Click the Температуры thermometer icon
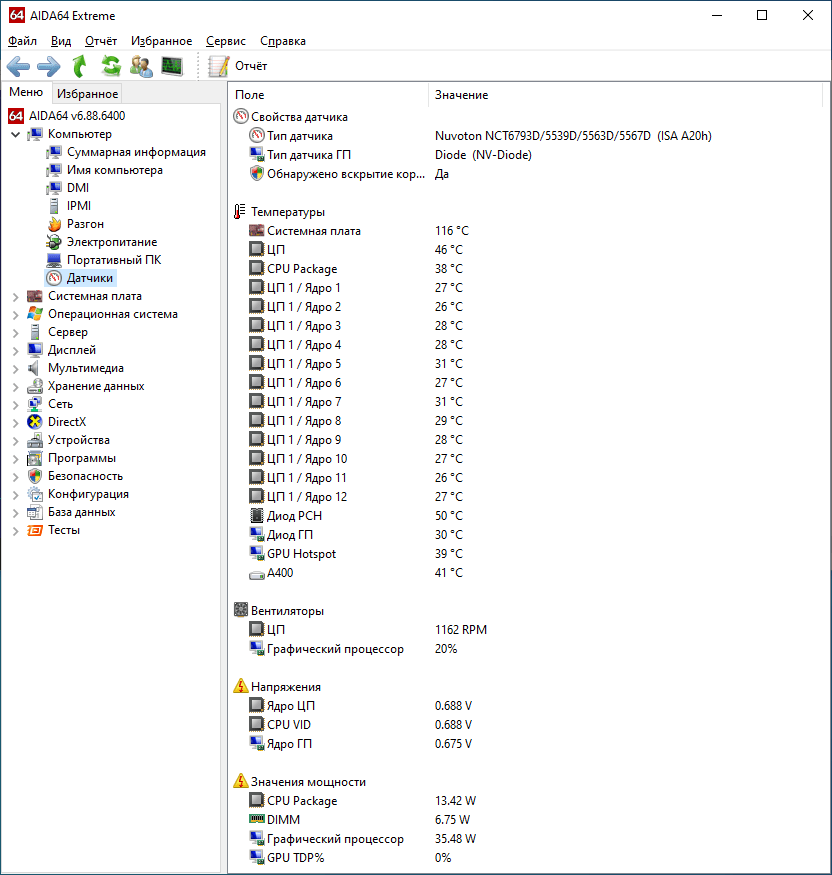The width and height of the screenshot is (832, 875). [x=240, y=211]
